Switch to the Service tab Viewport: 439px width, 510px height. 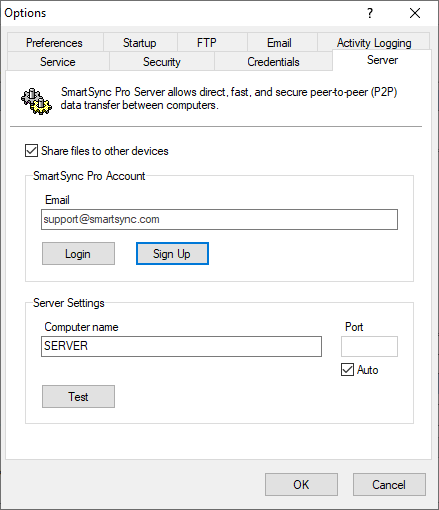58,62
